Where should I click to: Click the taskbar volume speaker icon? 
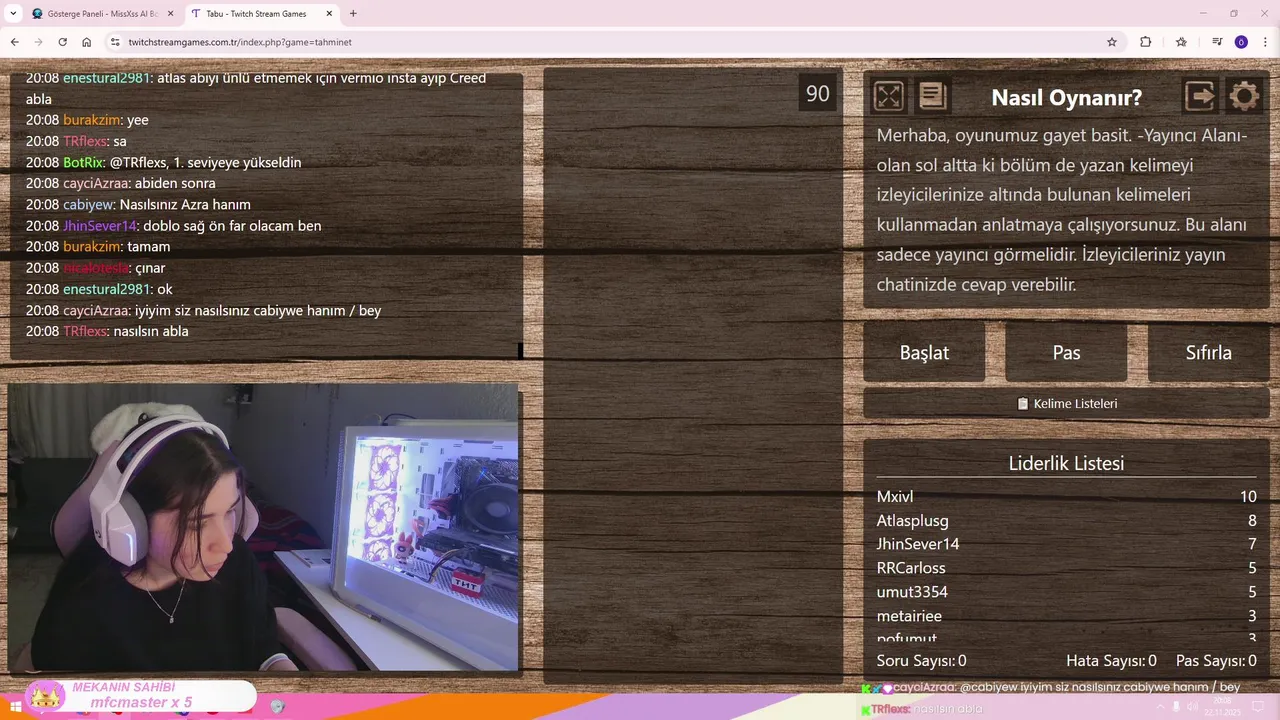1192,707
